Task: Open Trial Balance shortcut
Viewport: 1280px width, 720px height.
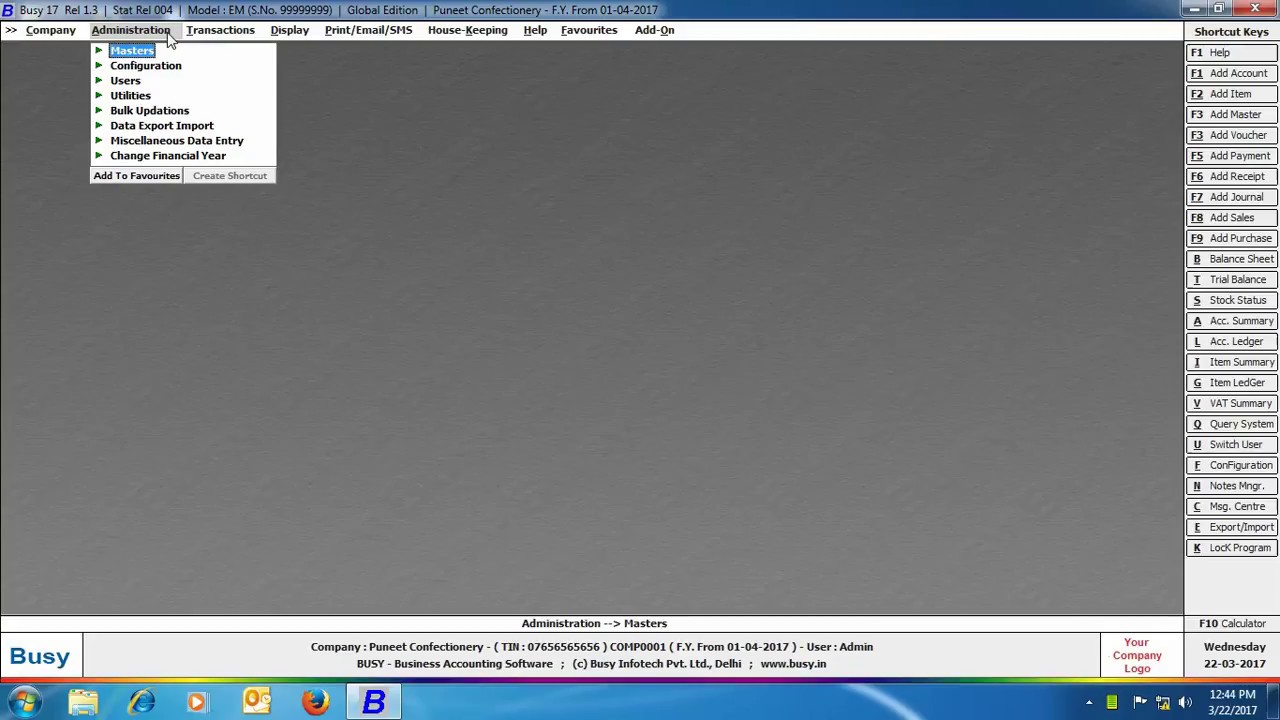Action: (1232, 280)
